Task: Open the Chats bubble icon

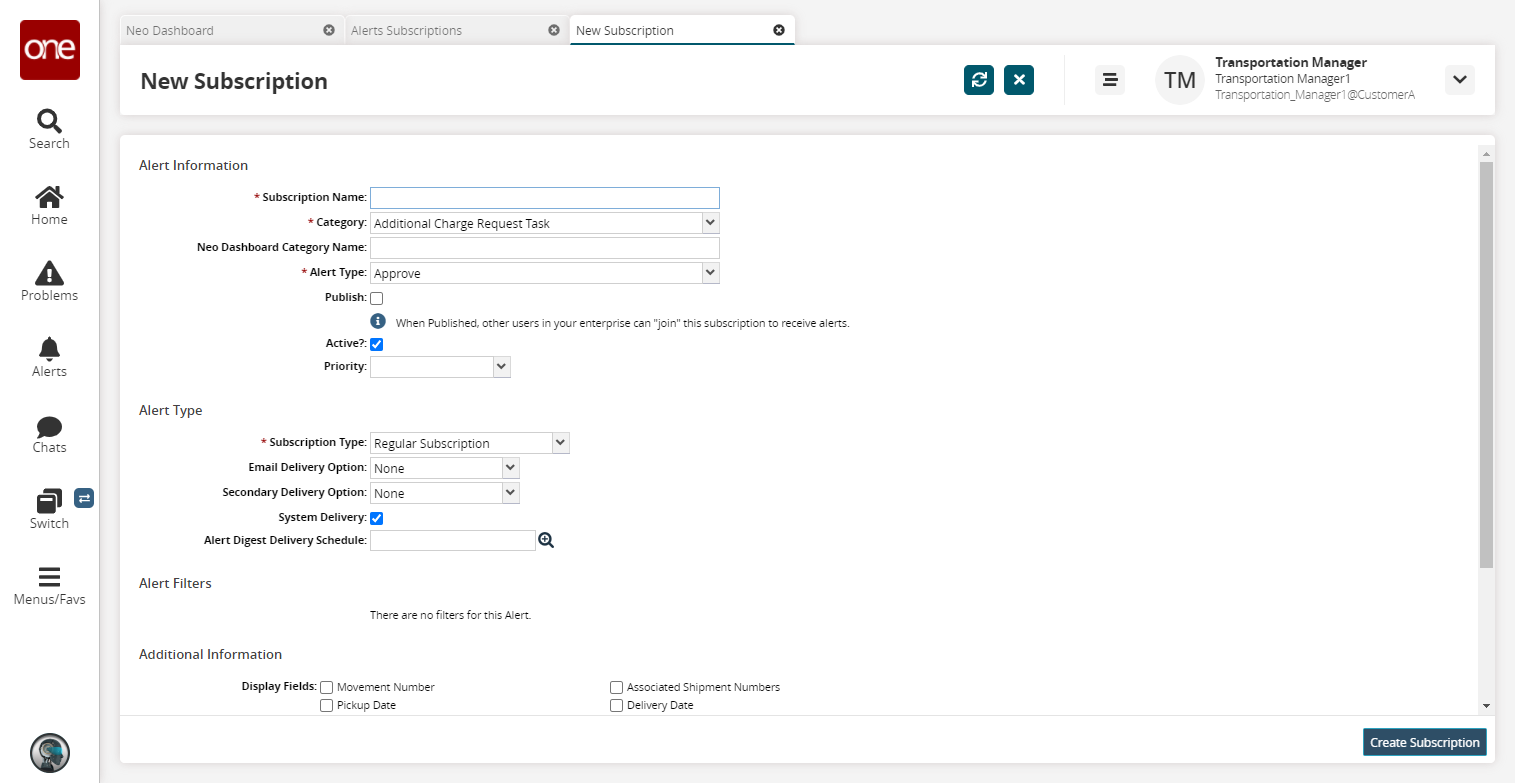Action: pyautogui.click(x=49, y=426)
